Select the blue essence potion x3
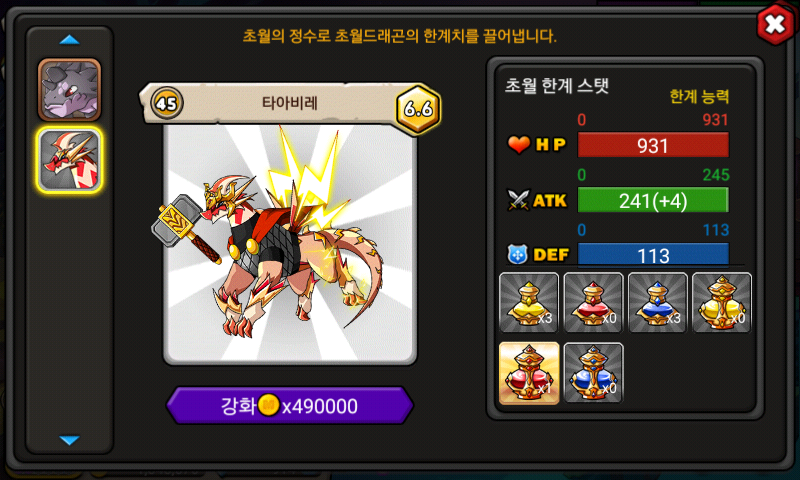Image resolution: width=800 pixels, height=480 pixels. point(658,303)
